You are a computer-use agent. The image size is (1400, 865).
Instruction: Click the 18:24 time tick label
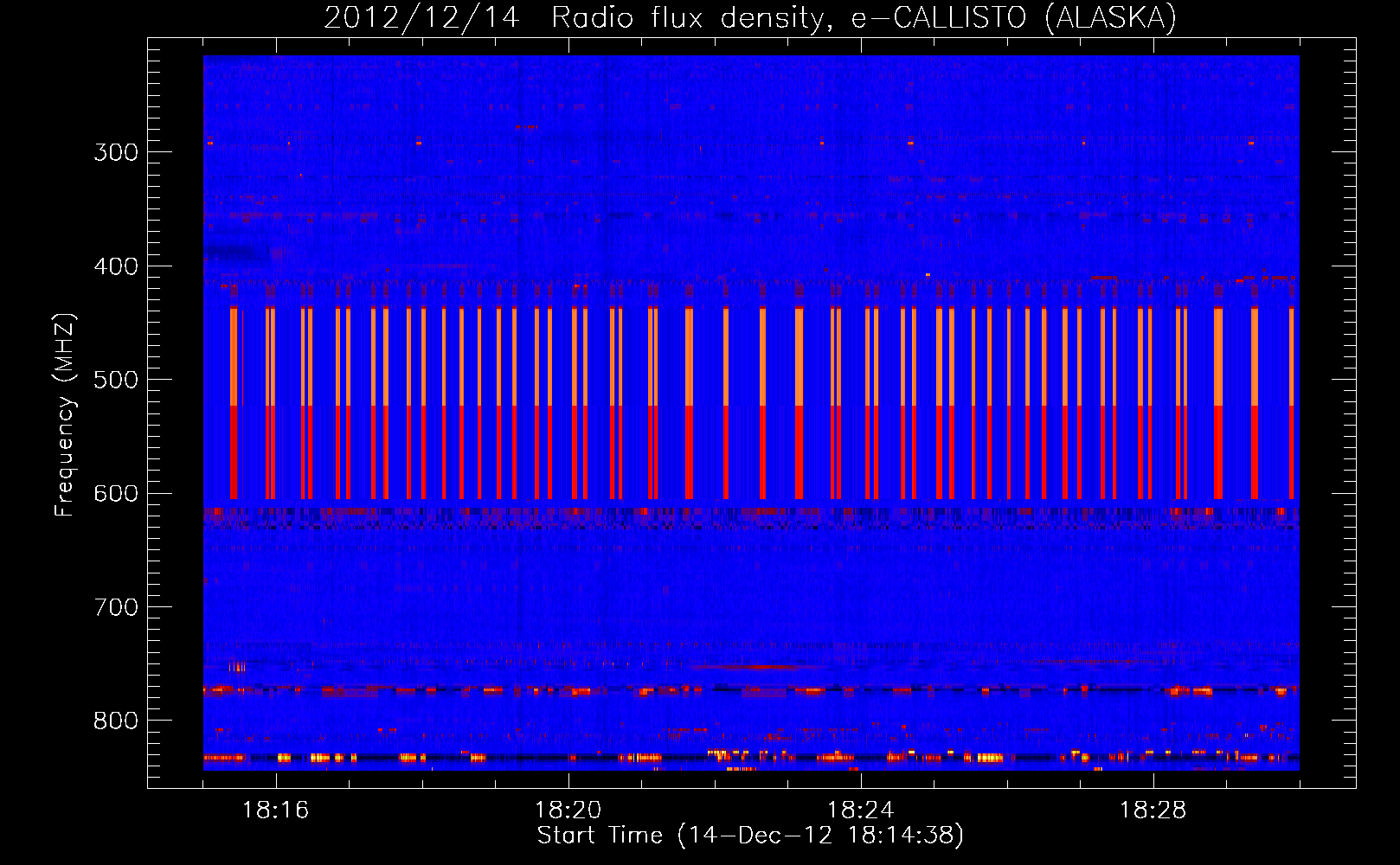coord(860,811)
